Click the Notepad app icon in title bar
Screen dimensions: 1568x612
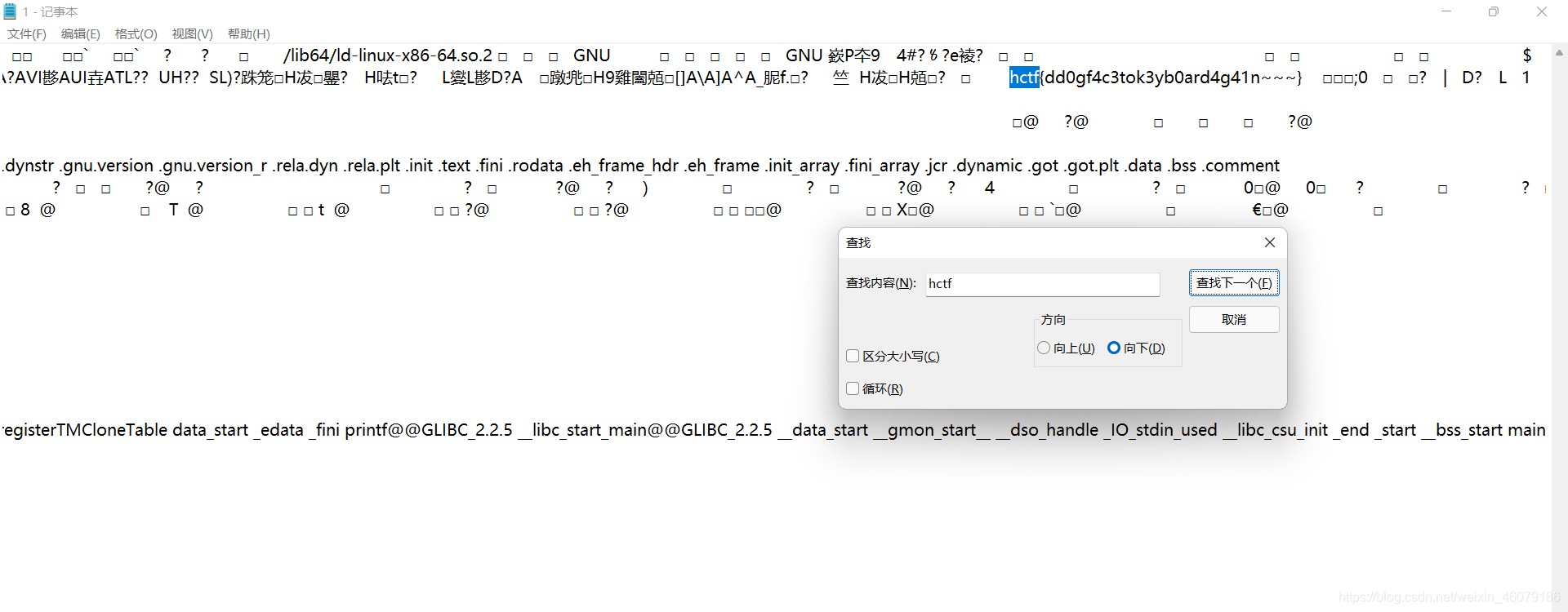tap(10, 11)
